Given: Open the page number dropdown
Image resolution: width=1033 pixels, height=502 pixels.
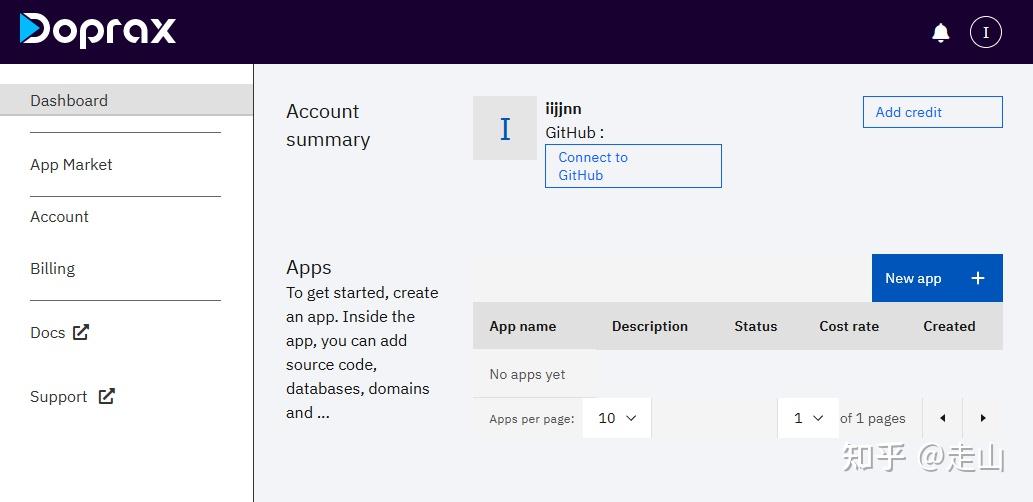Looking at the screenshot, I should click(x=808, y=418).
